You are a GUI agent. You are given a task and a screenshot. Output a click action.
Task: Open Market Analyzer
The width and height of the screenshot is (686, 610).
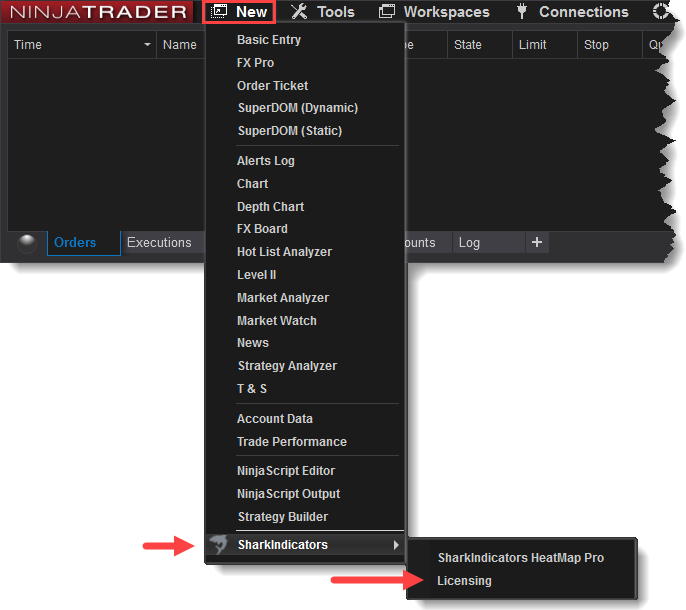tap(283, 298)
